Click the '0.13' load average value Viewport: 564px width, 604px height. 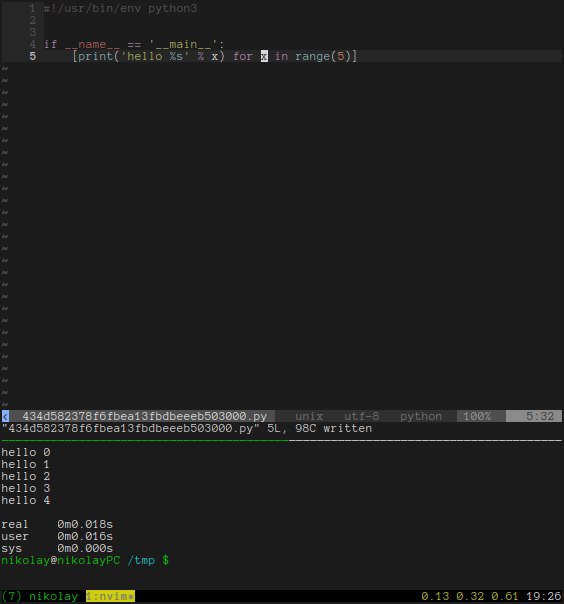click(435, 596)
